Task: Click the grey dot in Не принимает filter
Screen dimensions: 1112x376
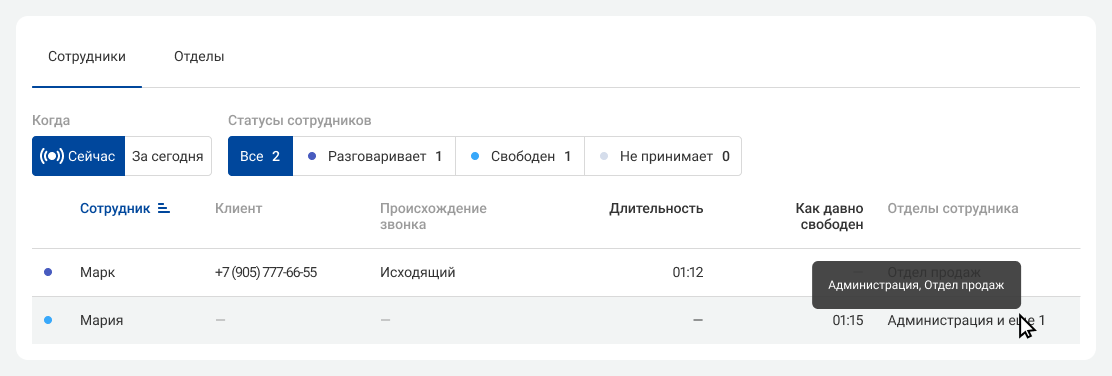Action: coord(604,156)
